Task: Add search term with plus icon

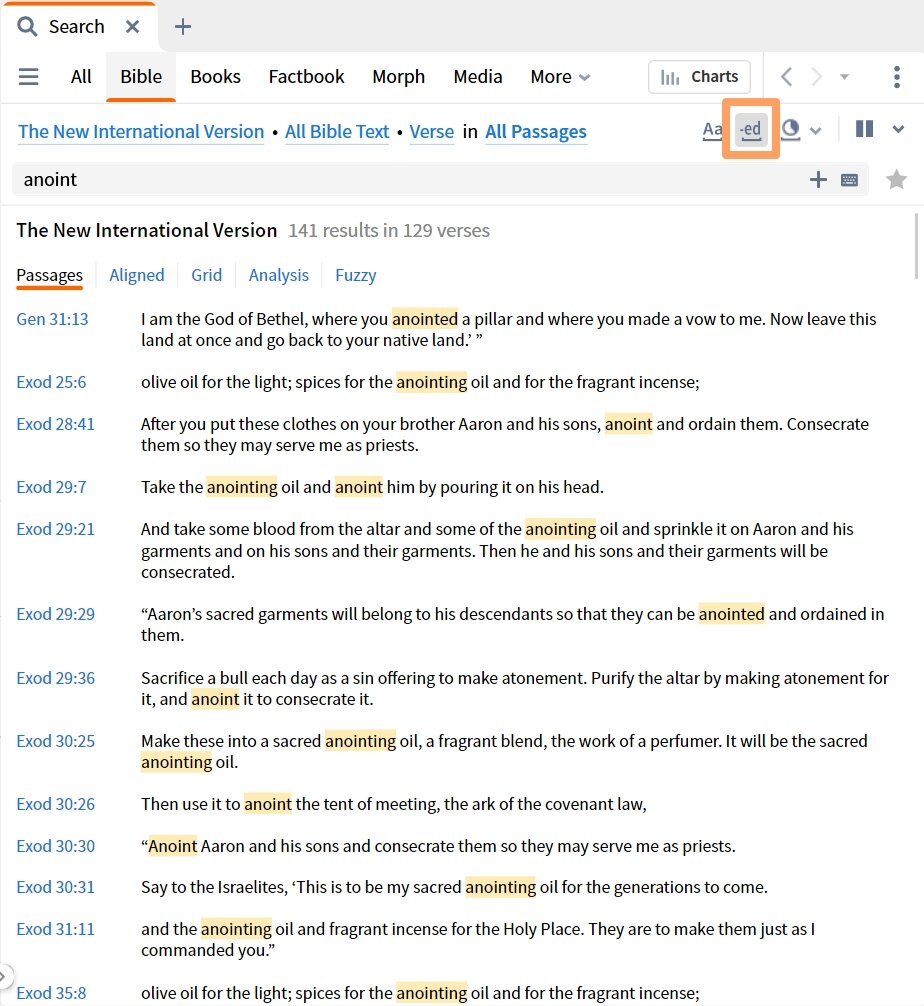Action: click(x=818, y=180)
